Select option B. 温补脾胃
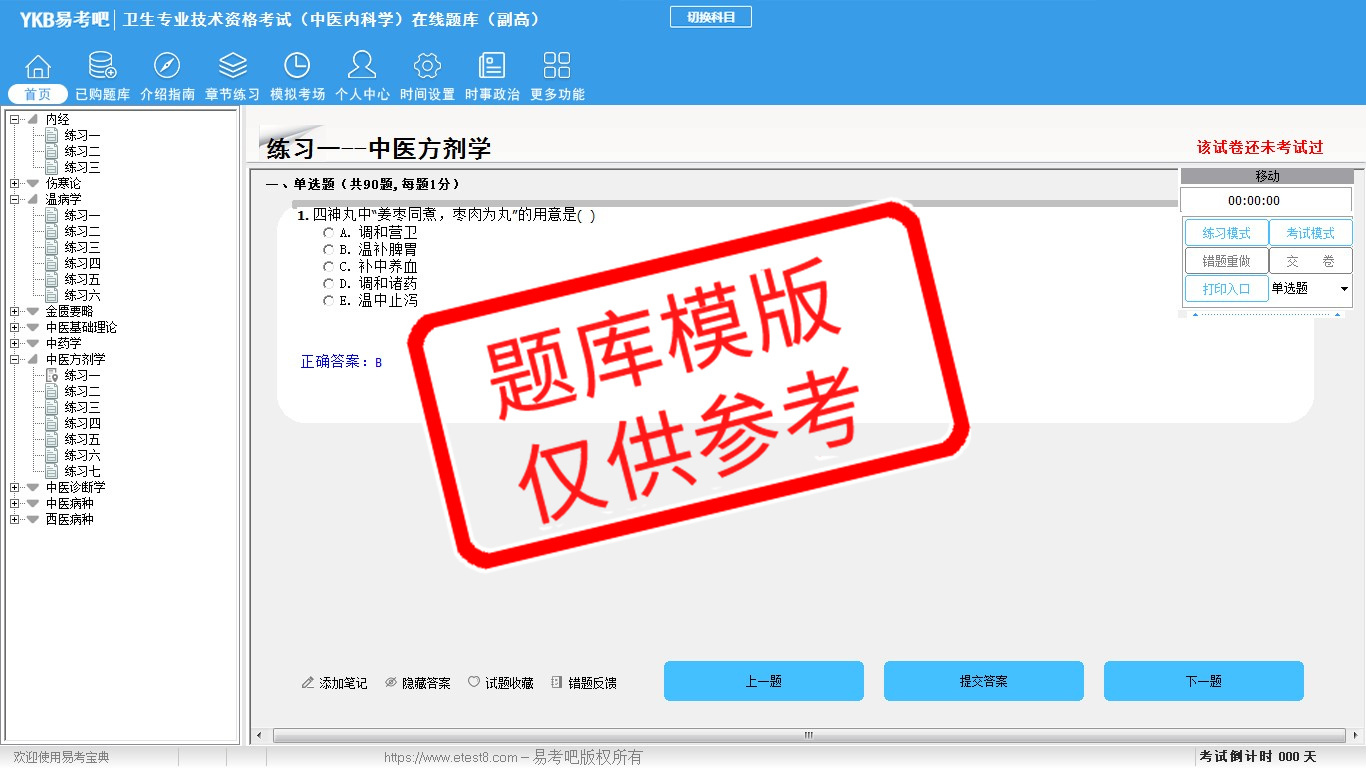The height and width of the screenshot is (768, 1366). [329, 249]
